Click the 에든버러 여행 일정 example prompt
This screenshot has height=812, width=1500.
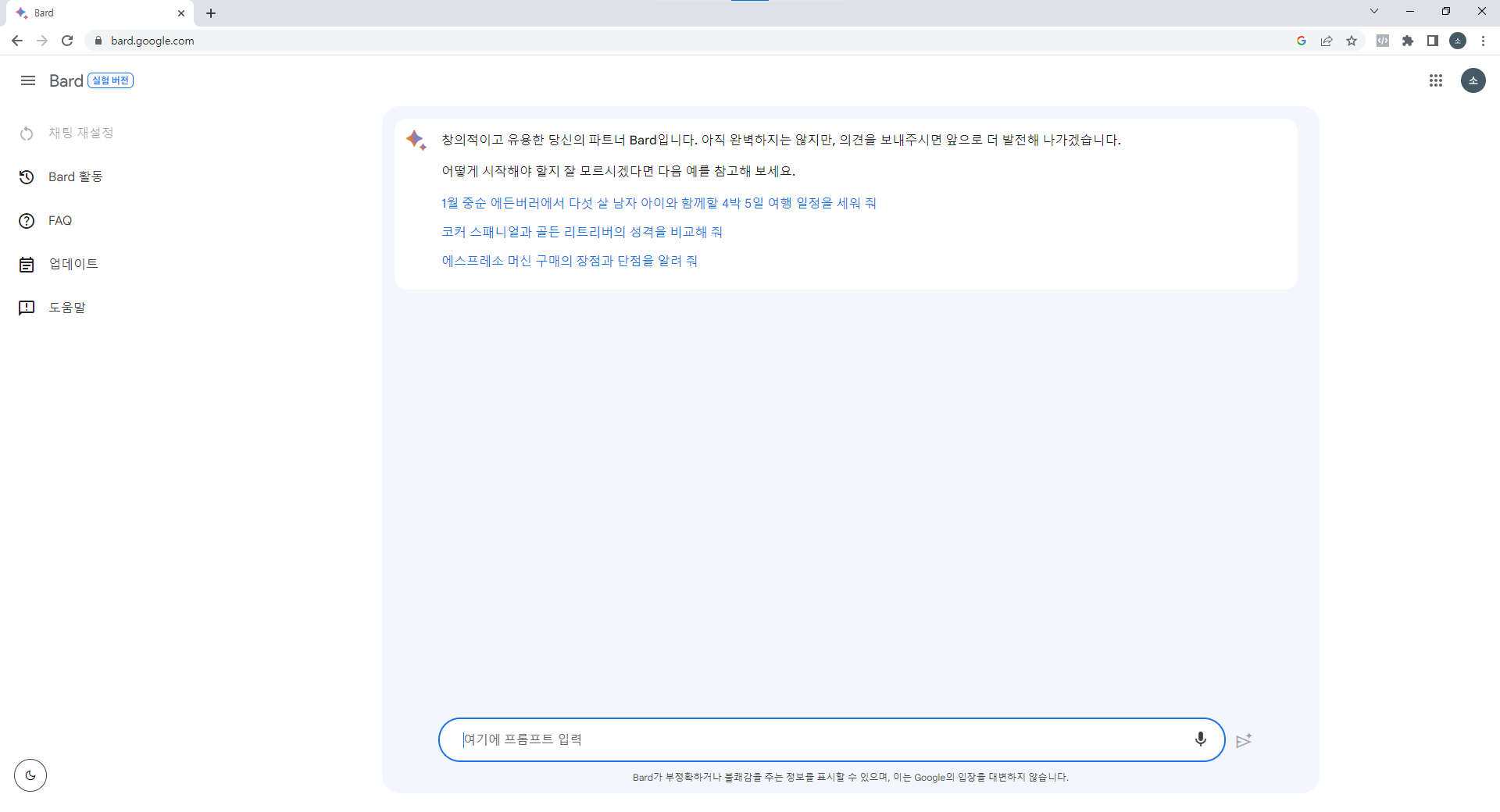coord(659,203)
